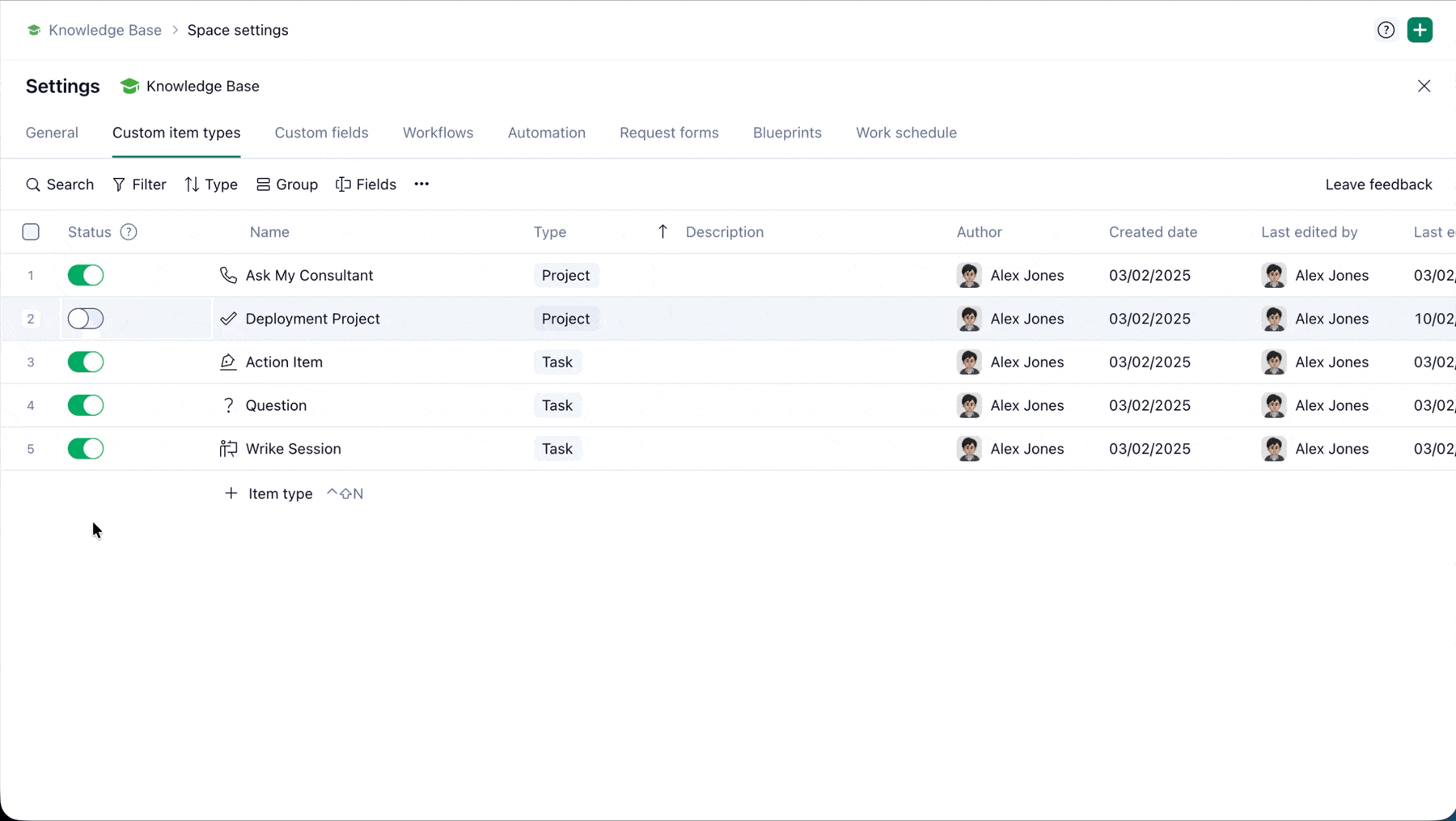Viewport: 1456px width, 821px height.
Task: Click the Leave feedback link
Action: tap(1378, 184)
